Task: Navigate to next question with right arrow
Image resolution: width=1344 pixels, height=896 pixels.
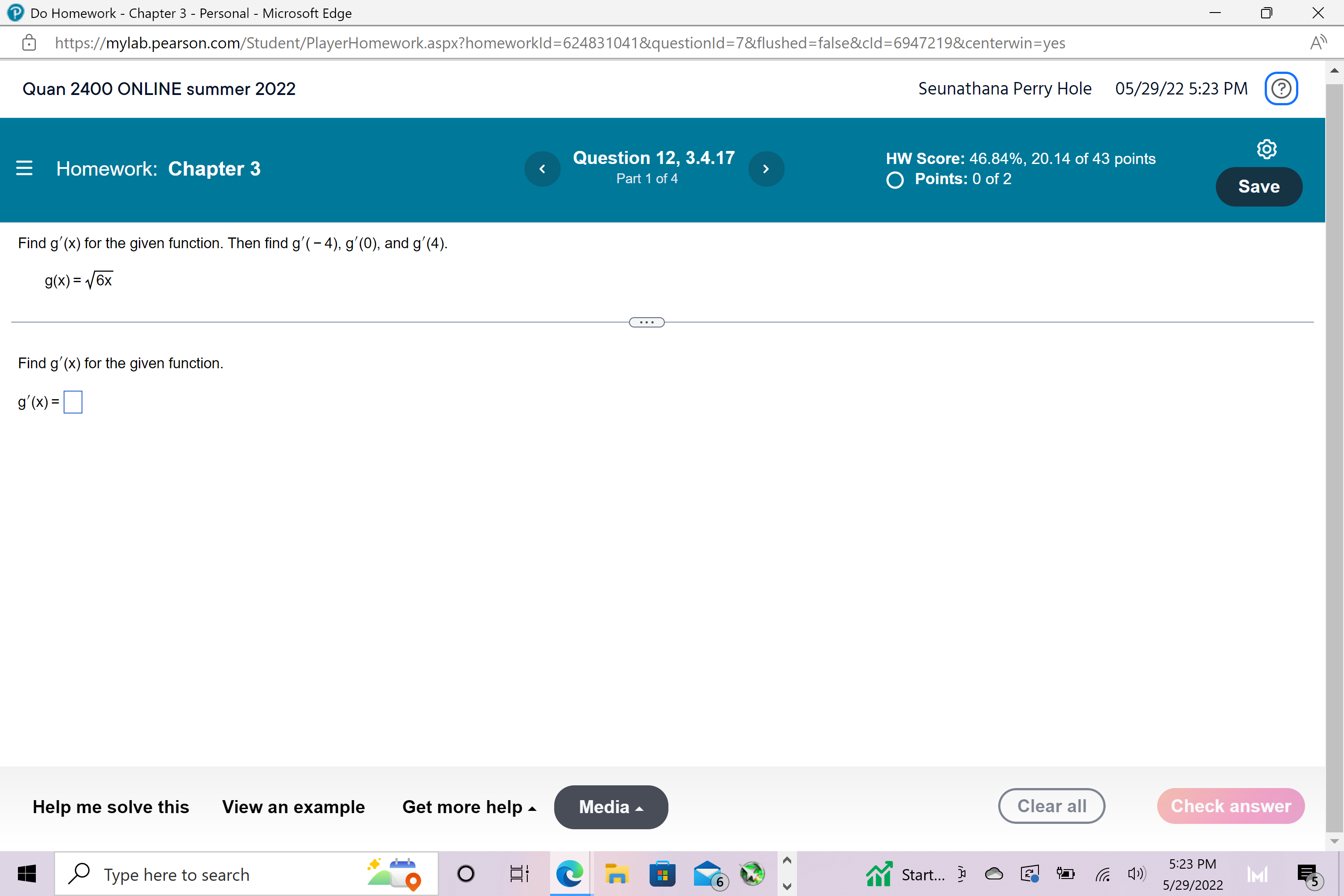Action: [x=766, y=168]
